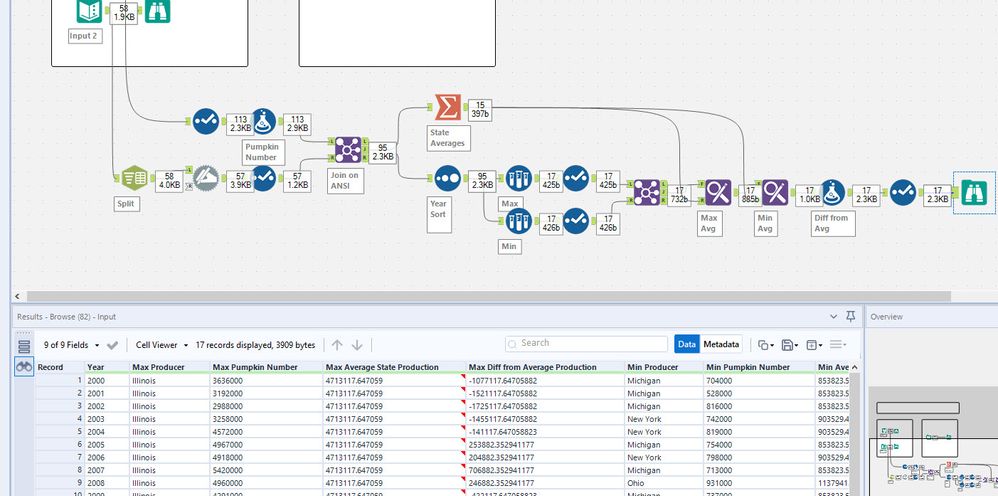Viewport: 998px width, 496px height.
Task: Click the messages list icon in Results
Action: click(24, 347)
